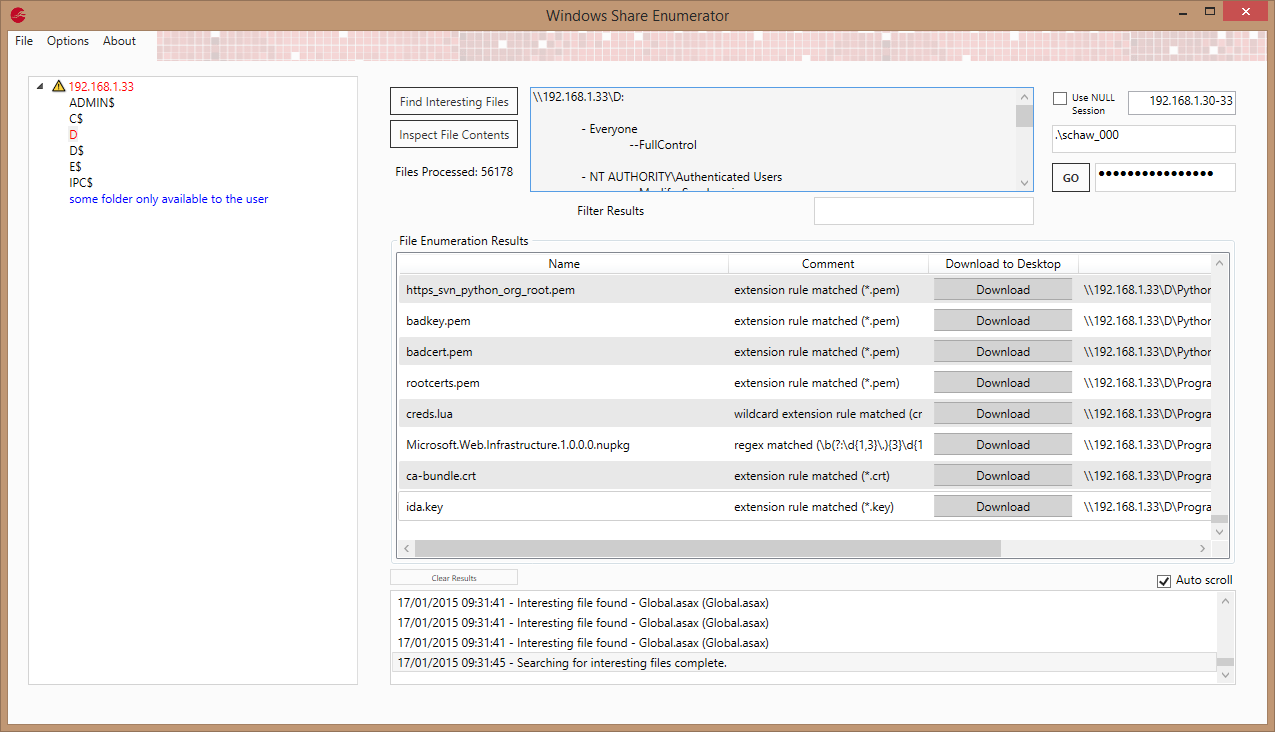Click the horizontal scrollbar below the results table
1275x732 pixels.
click(700, 548)
